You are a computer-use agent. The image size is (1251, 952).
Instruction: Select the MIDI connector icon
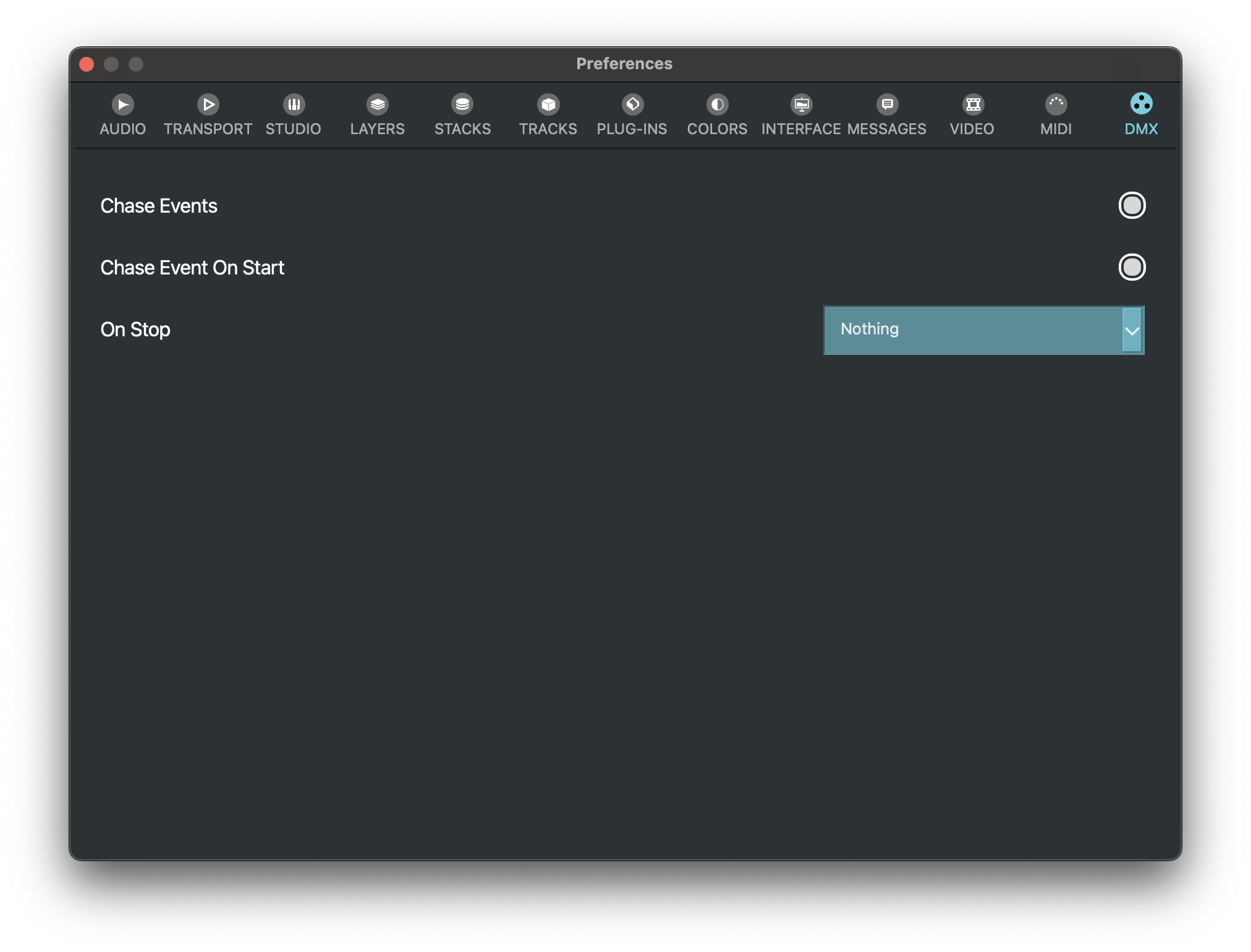coord(1056,104)
